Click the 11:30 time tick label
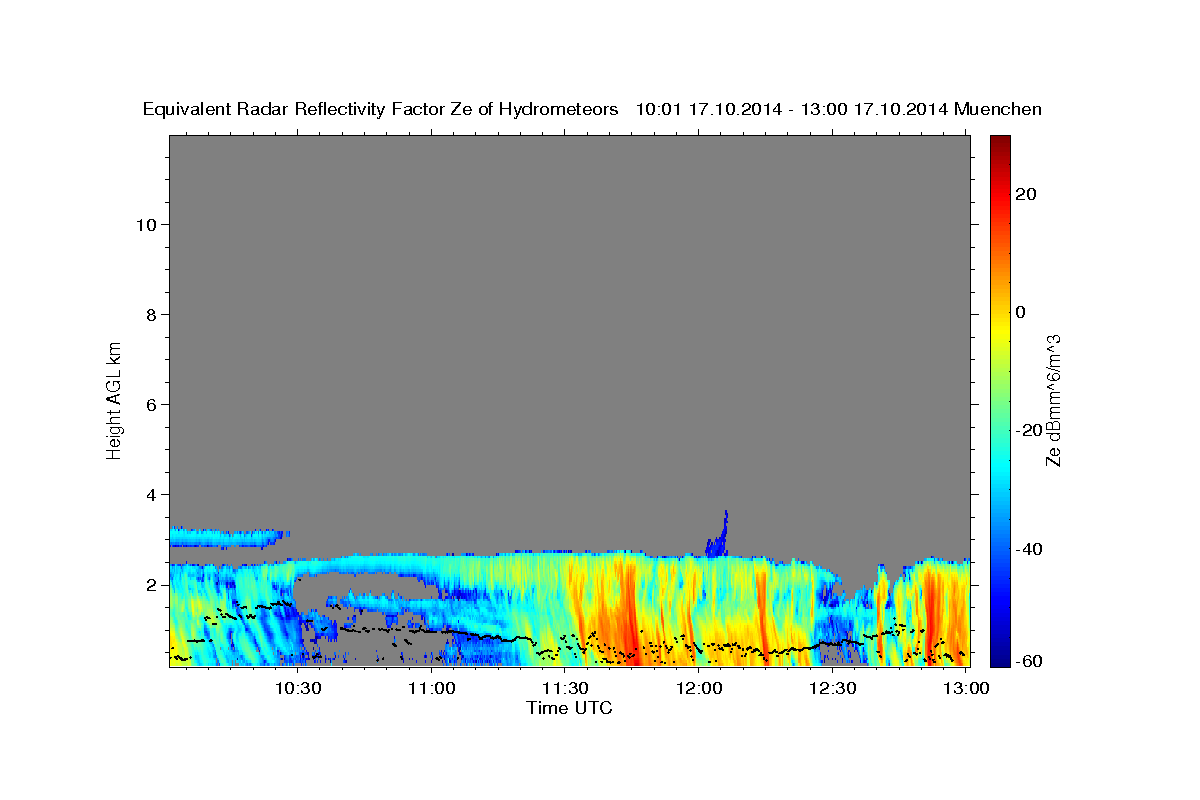This screenshot has height=800, width=1200. 565,688
